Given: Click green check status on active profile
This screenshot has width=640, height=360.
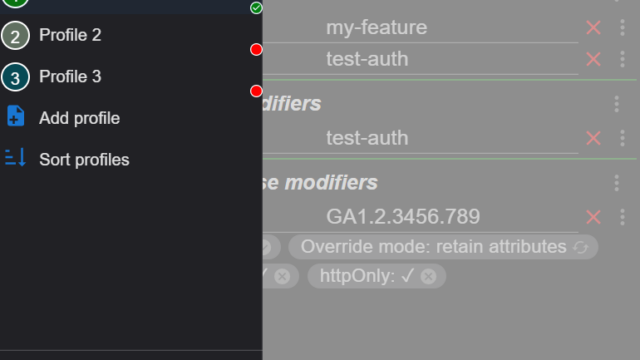Looking at the screenshot, I should (256, 8).
